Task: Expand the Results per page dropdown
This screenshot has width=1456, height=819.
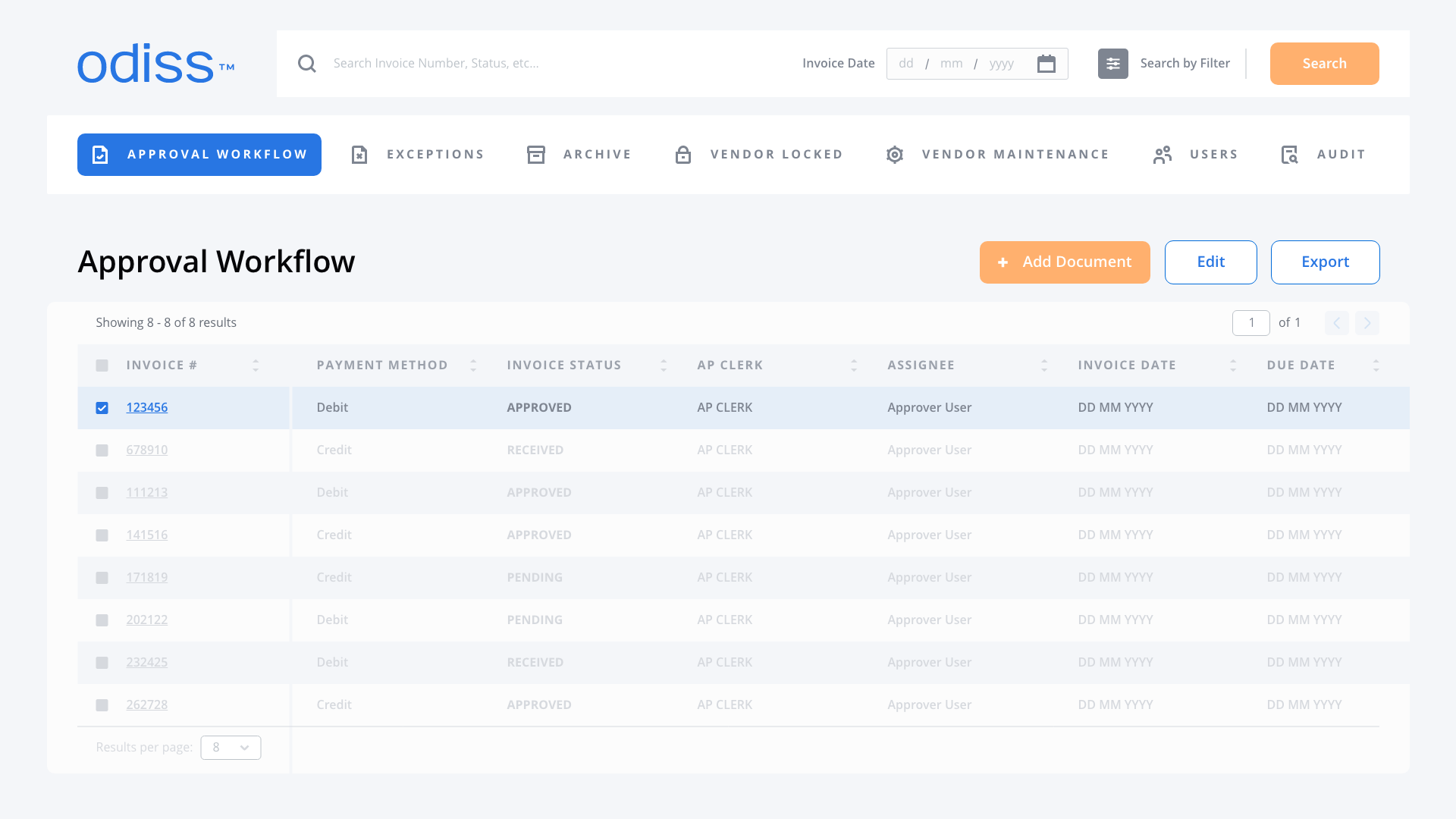Action: 231,747
